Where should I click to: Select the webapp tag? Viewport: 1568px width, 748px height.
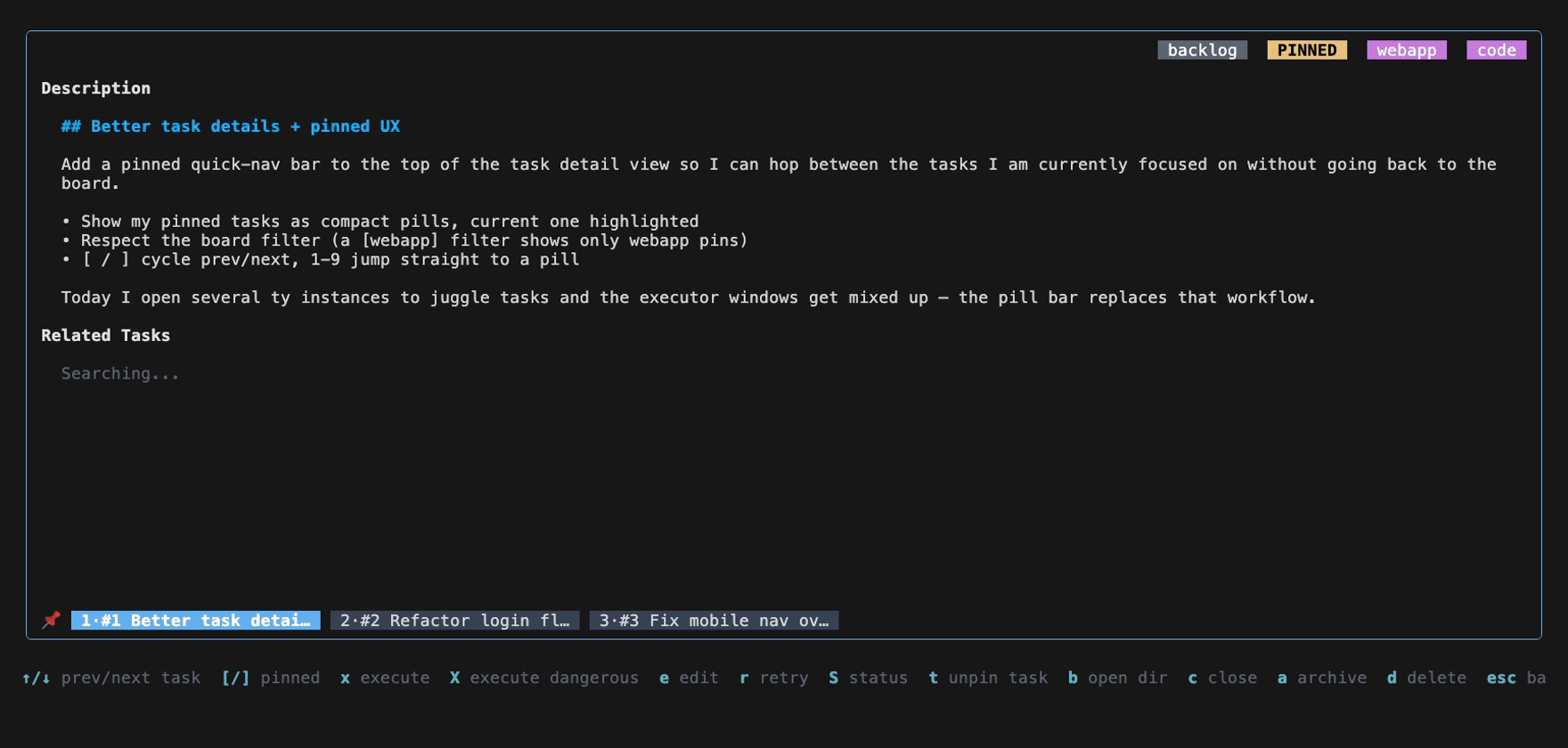pos(1407,50)
